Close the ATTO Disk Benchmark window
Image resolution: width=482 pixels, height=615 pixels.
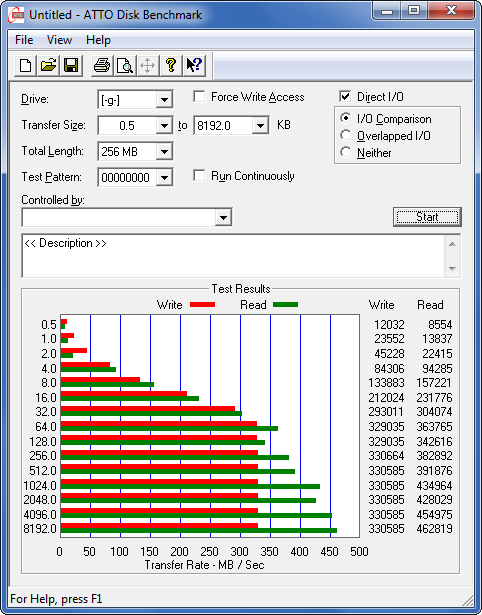coord(451,11)
